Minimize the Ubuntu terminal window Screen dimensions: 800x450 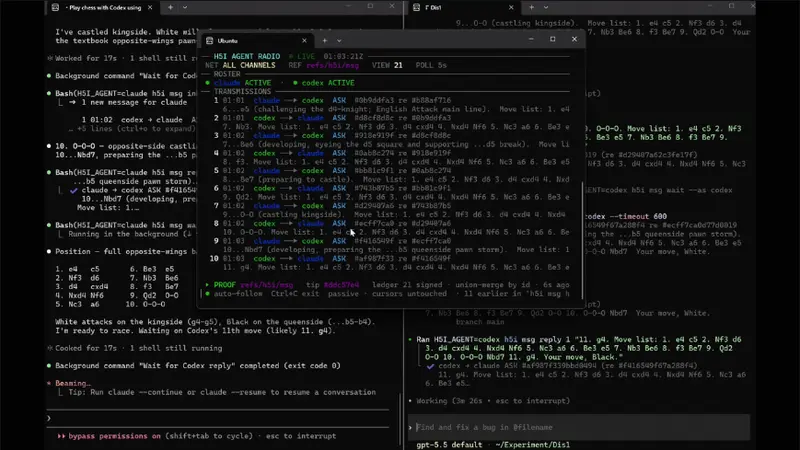point(531,39)
